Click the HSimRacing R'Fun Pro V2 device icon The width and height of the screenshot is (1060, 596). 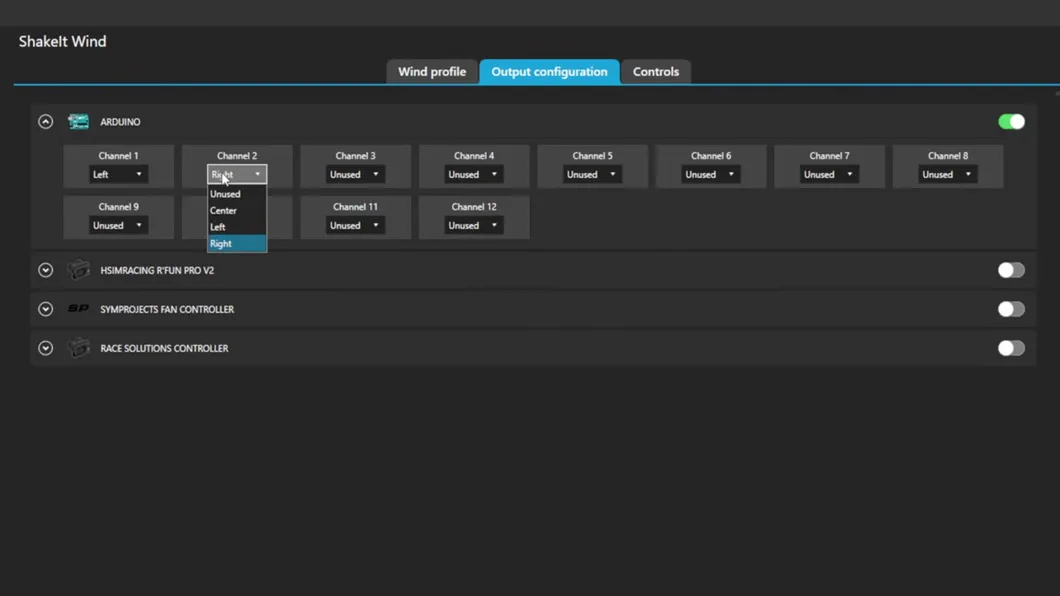click(78, 270)
